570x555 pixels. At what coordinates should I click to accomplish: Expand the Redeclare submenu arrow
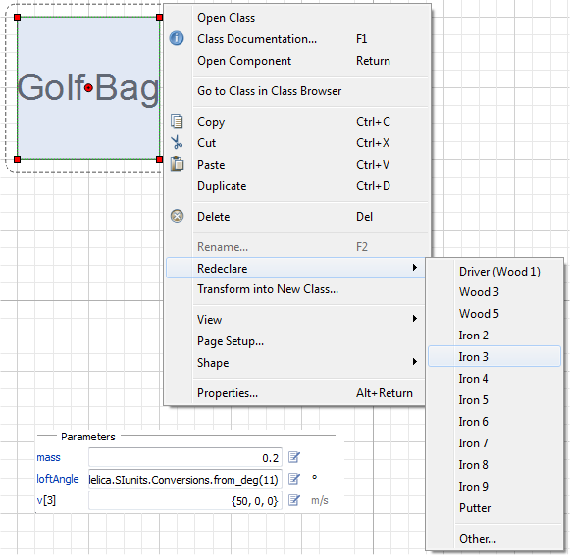pyautogui.click(x=415, y=268)
